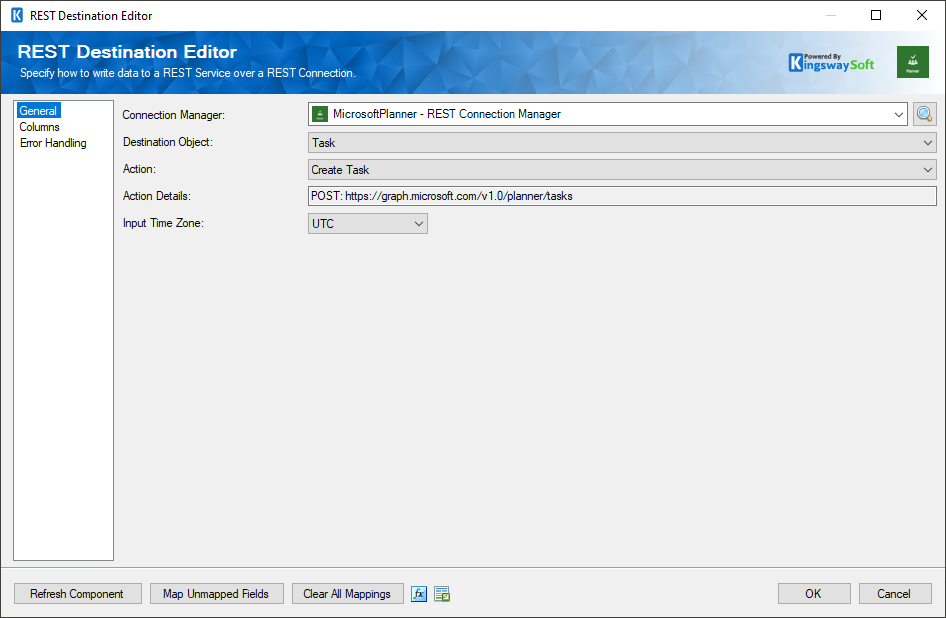Select the General page in sidebar
The height and width of the screenshot is (618, 946).
pyautogui.click(x=38, y=110)
